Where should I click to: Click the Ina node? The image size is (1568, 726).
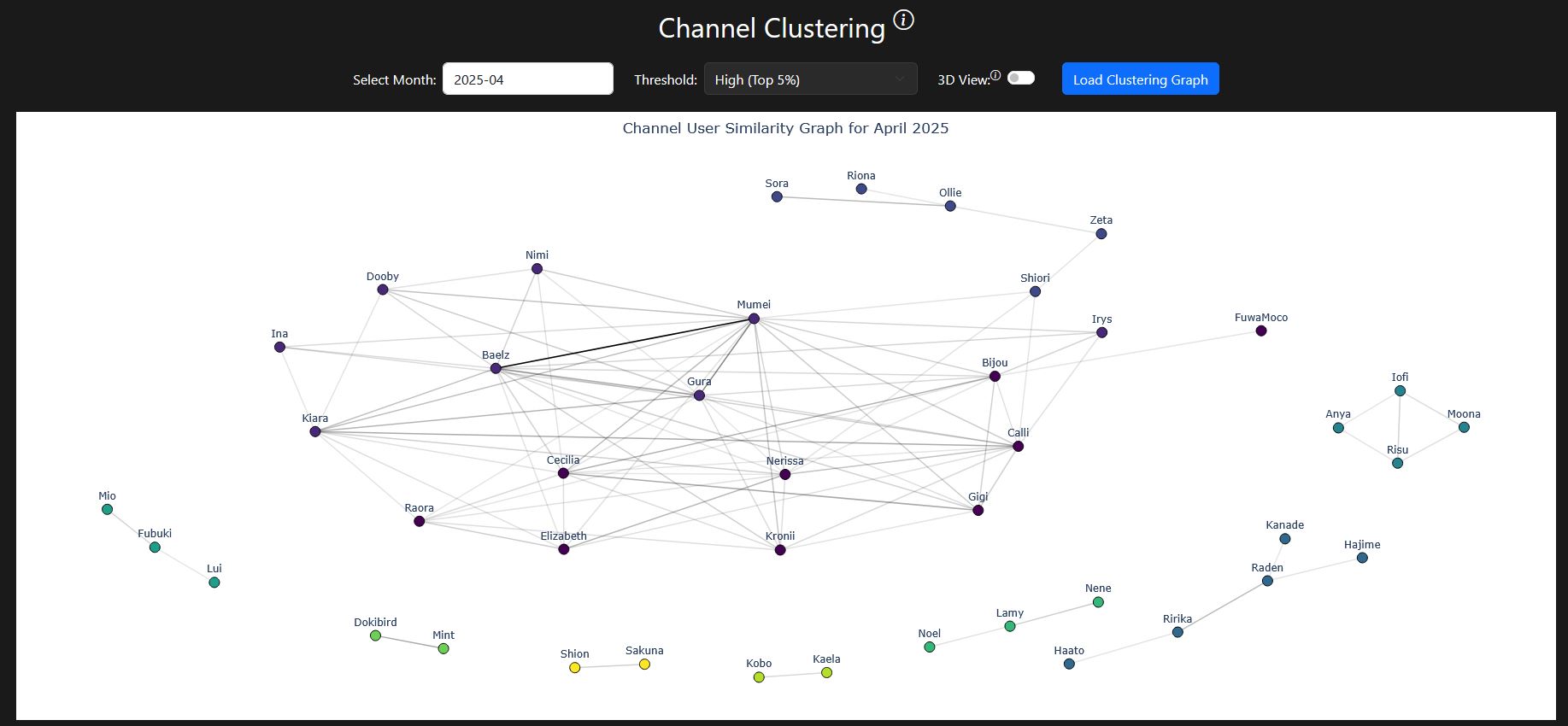(x=279, y=347)
